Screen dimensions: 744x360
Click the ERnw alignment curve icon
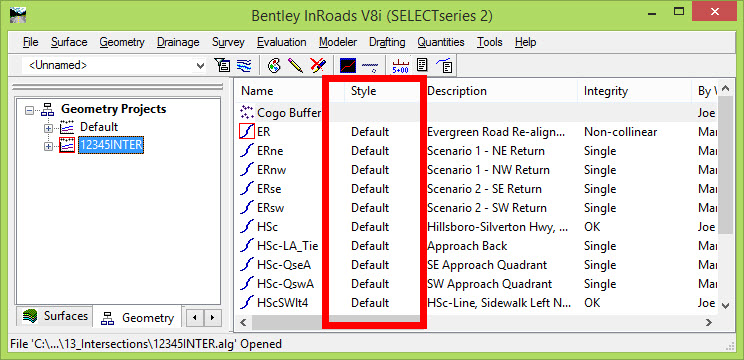click(x=247, y=170)
